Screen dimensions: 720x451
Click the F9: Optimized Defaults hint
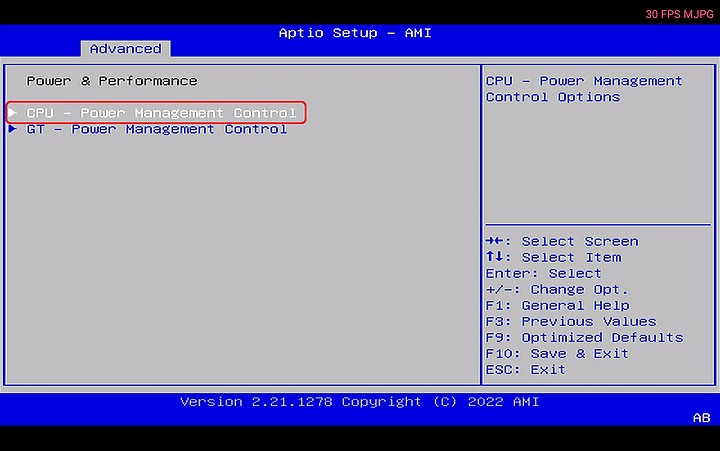(x=585, y=338)
